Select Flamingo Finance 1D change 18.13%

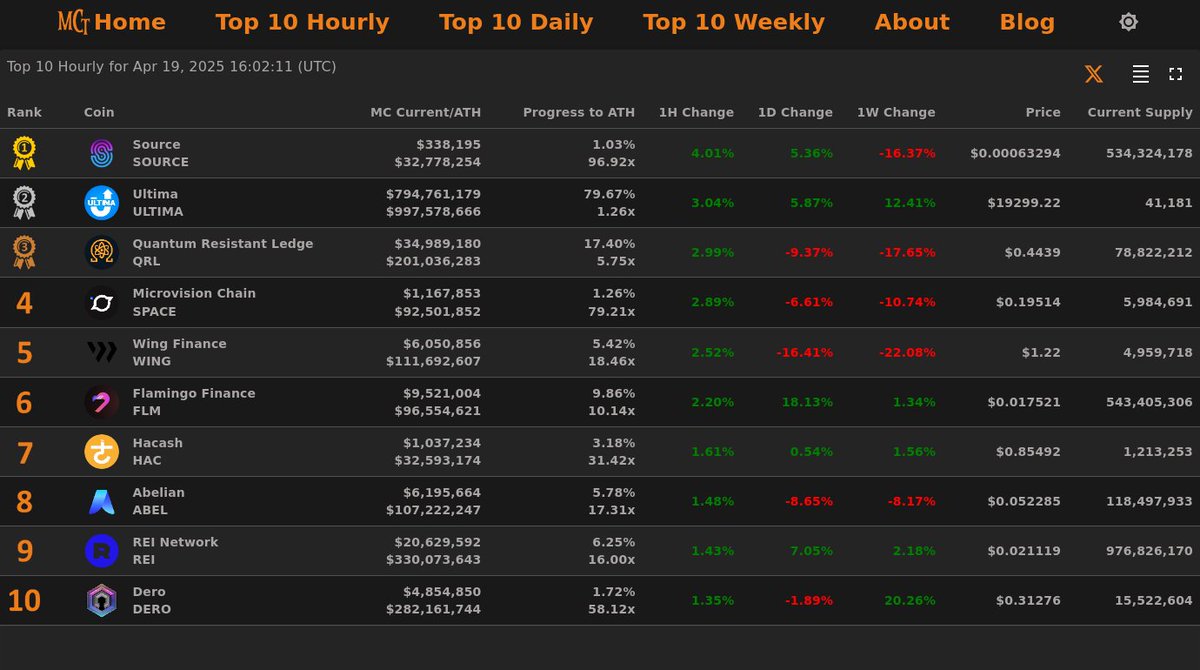coord(807,402)
